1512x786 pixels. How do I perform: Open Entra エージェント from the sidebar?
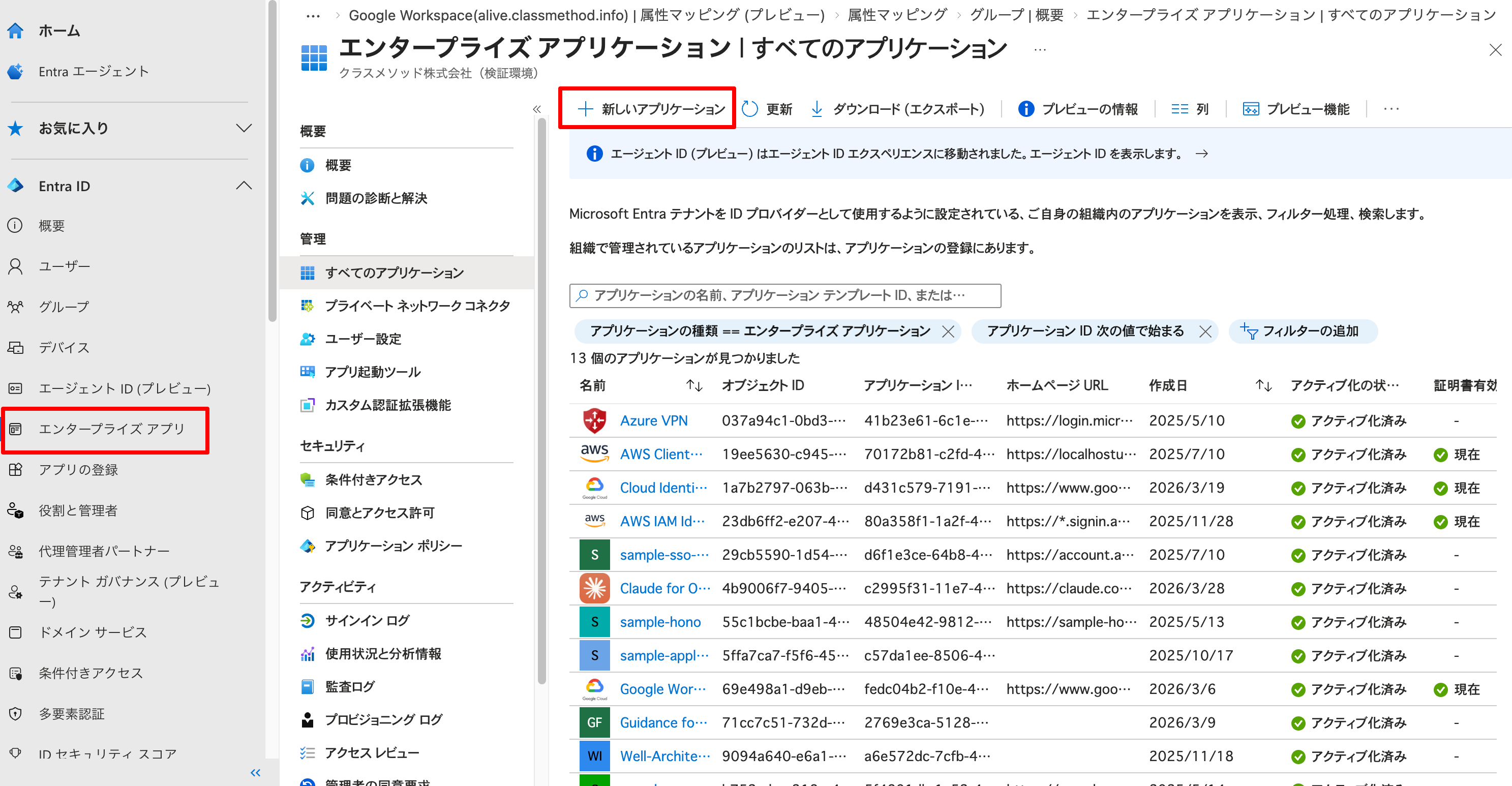click(94, 71)
